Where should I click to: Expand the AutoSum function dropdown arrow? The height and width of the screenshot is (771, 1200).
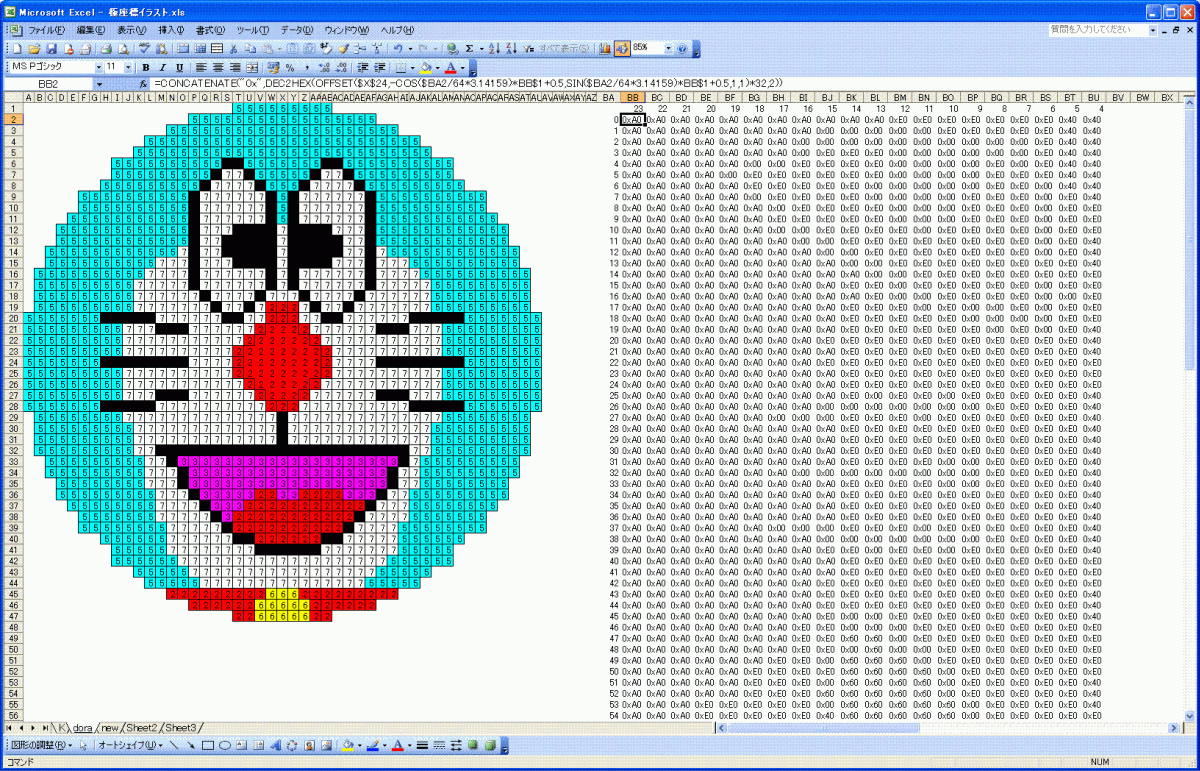pyautogui.click(x=481, y=47)
